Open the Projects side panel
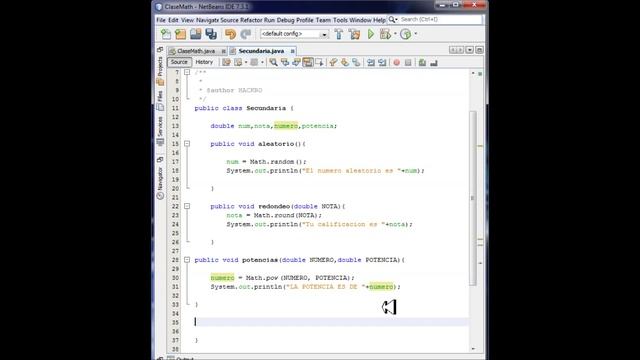Image resolution: width=640 pixels, height=360 pixels. click(160, 71)
